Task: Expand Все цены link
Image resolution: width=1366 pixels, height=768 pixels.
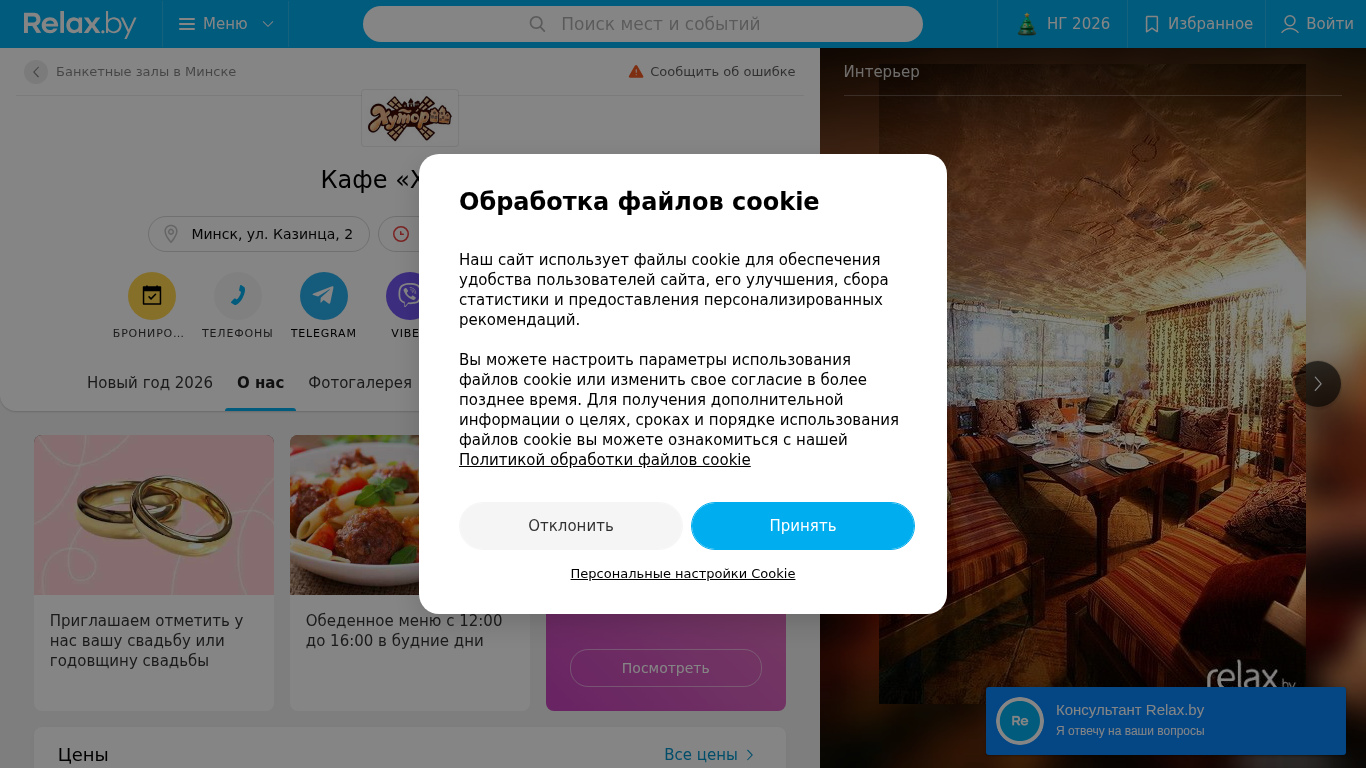Action: tap(709, 755)
